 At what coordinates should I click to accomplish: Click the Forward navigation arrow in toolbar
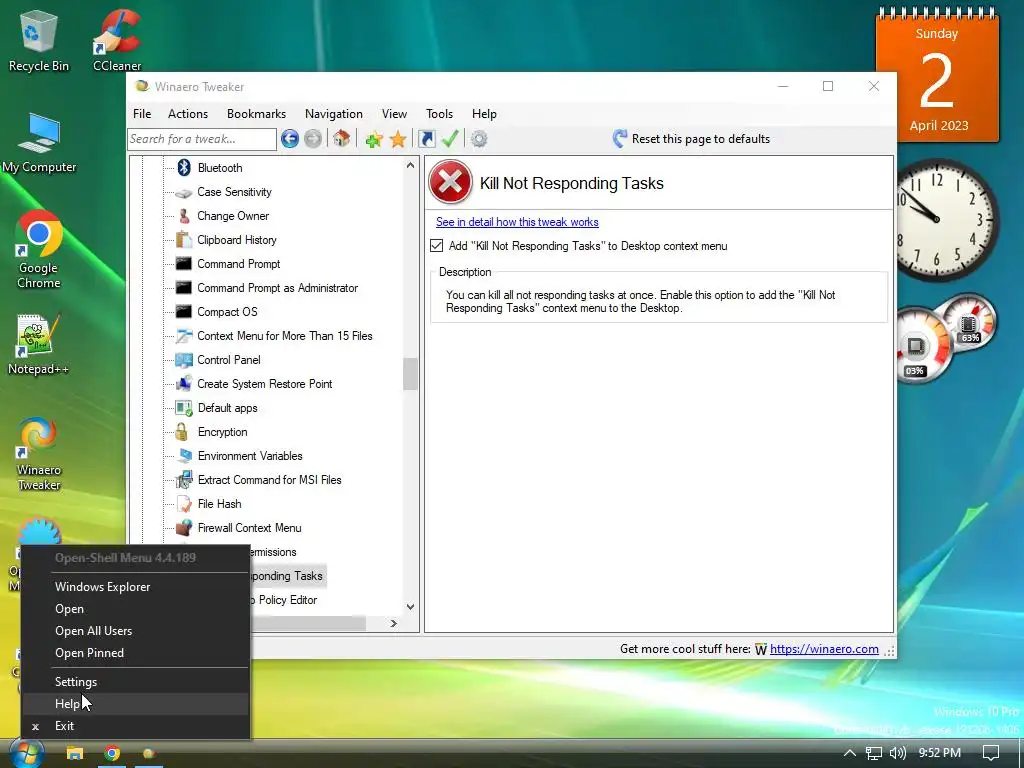[313, 138]
